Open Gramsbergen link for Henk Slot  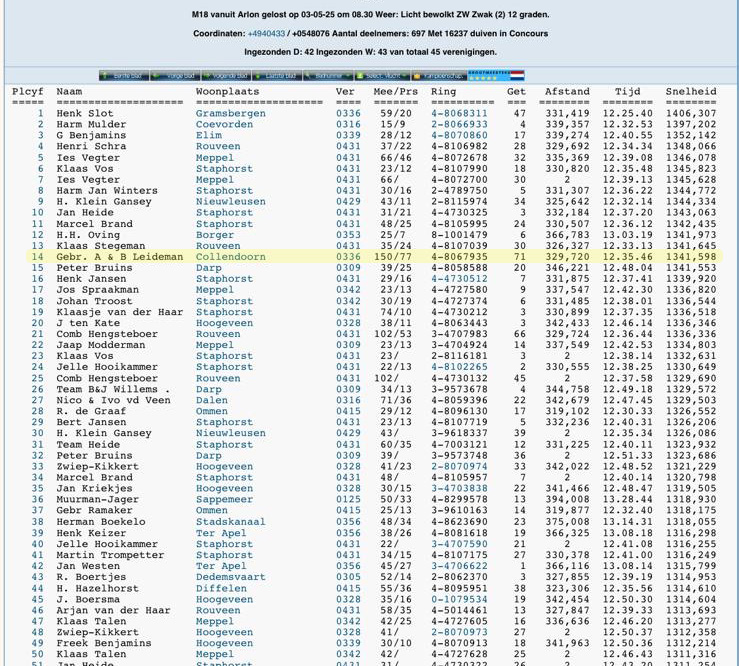tap(230, 114)
